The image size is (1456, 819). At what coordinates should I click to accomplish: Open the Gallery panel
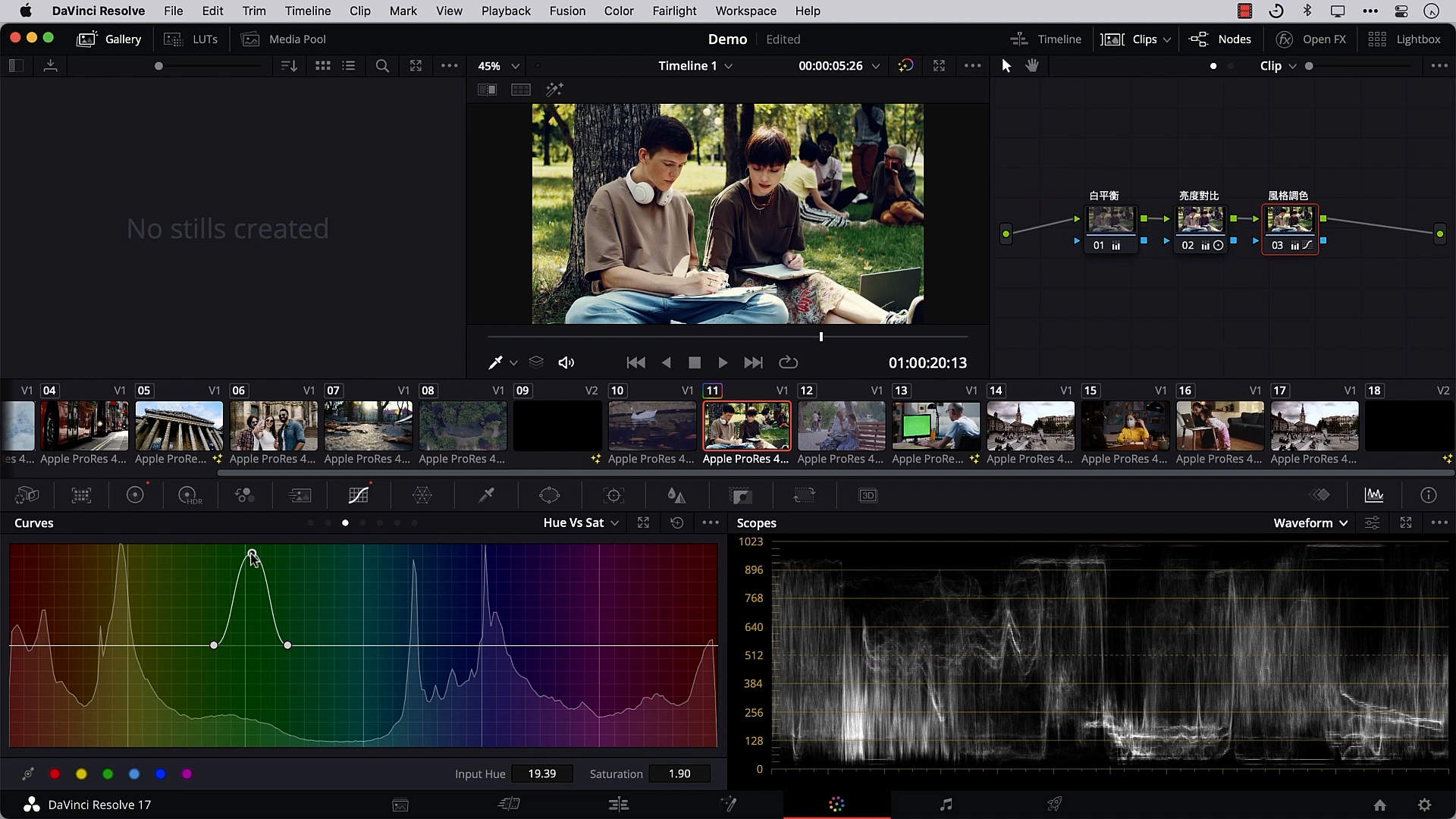coord(109,39)
